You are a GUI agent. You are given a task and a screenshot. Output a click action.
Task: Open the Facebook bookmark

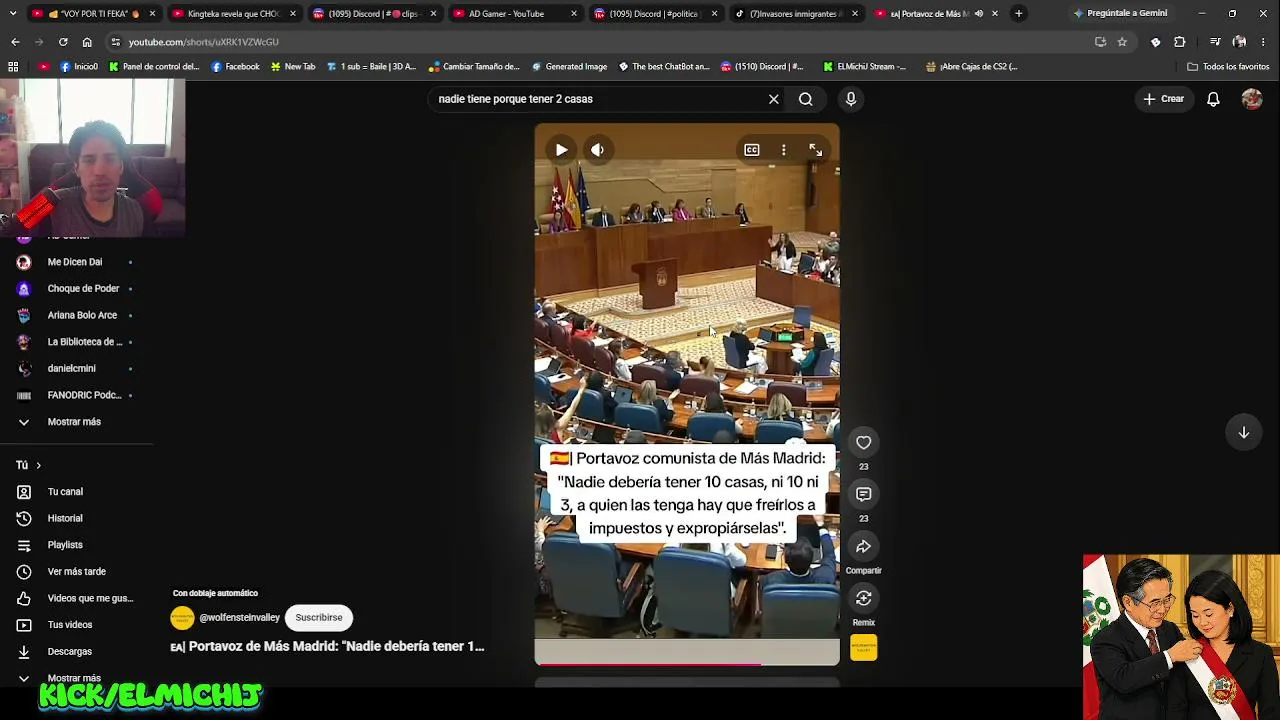point(235,67)
